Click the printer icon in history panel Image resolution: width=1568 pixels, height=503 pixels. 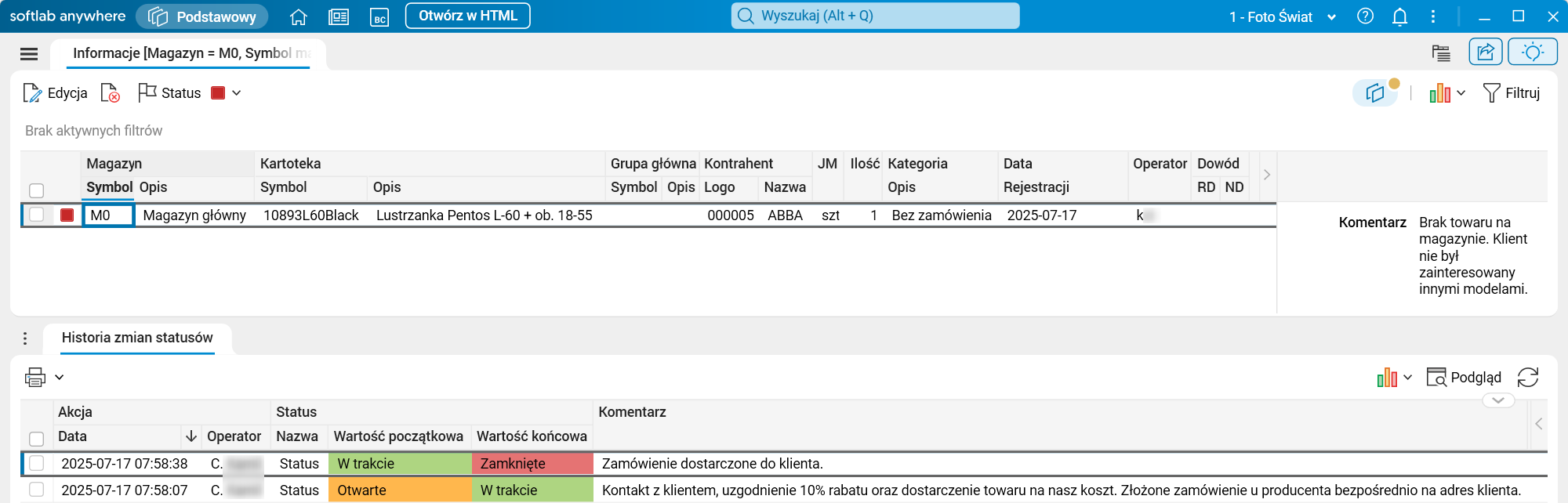click(35, 377)
